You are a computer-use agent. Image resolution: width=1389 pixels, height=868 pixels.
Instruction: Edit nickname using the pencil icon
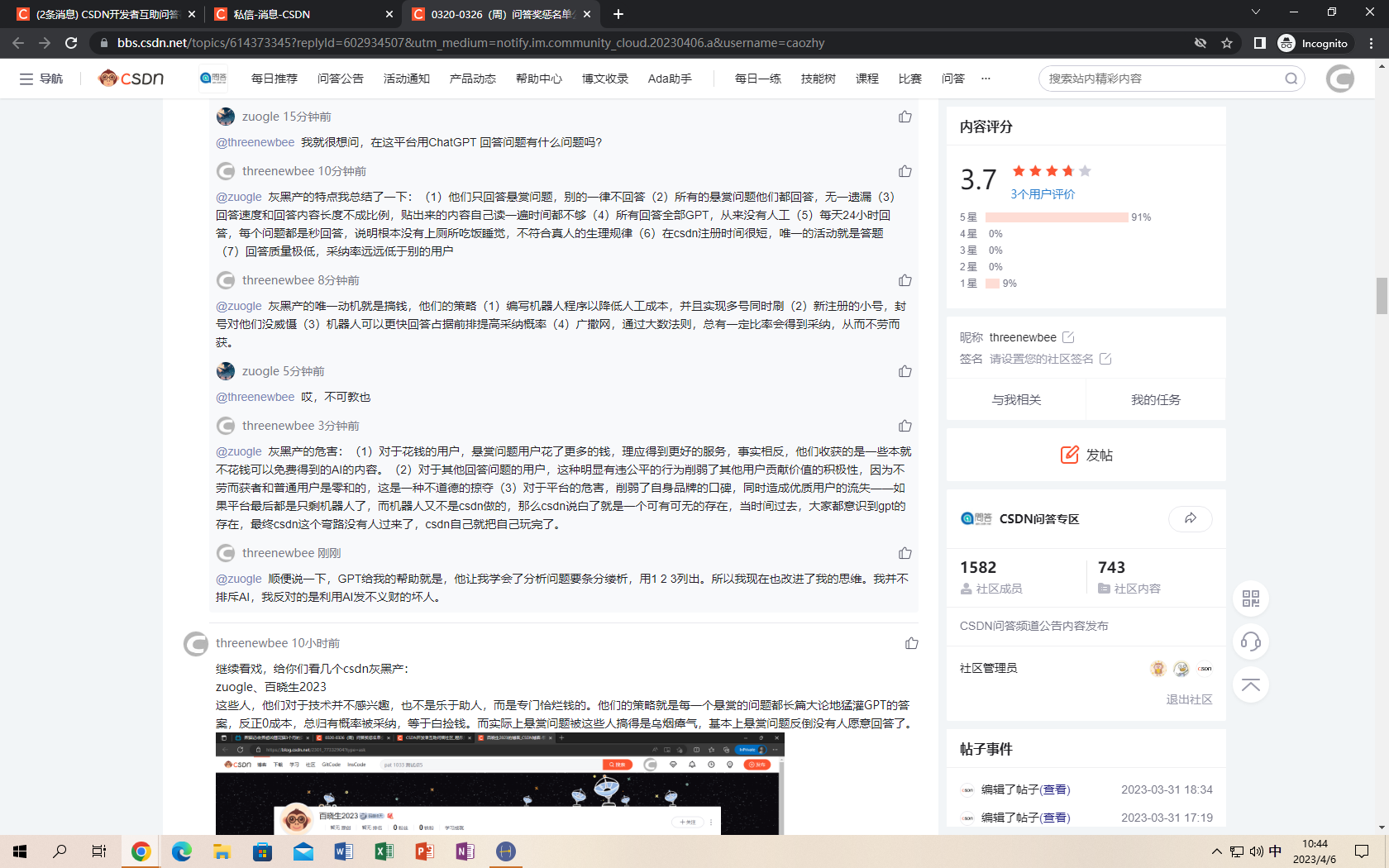pos(1068,337)
